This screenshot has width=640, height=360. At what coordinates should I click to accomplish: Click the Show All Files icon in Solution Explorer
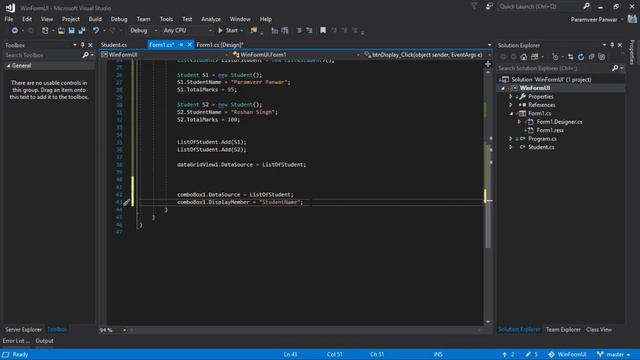pos(602,57)
